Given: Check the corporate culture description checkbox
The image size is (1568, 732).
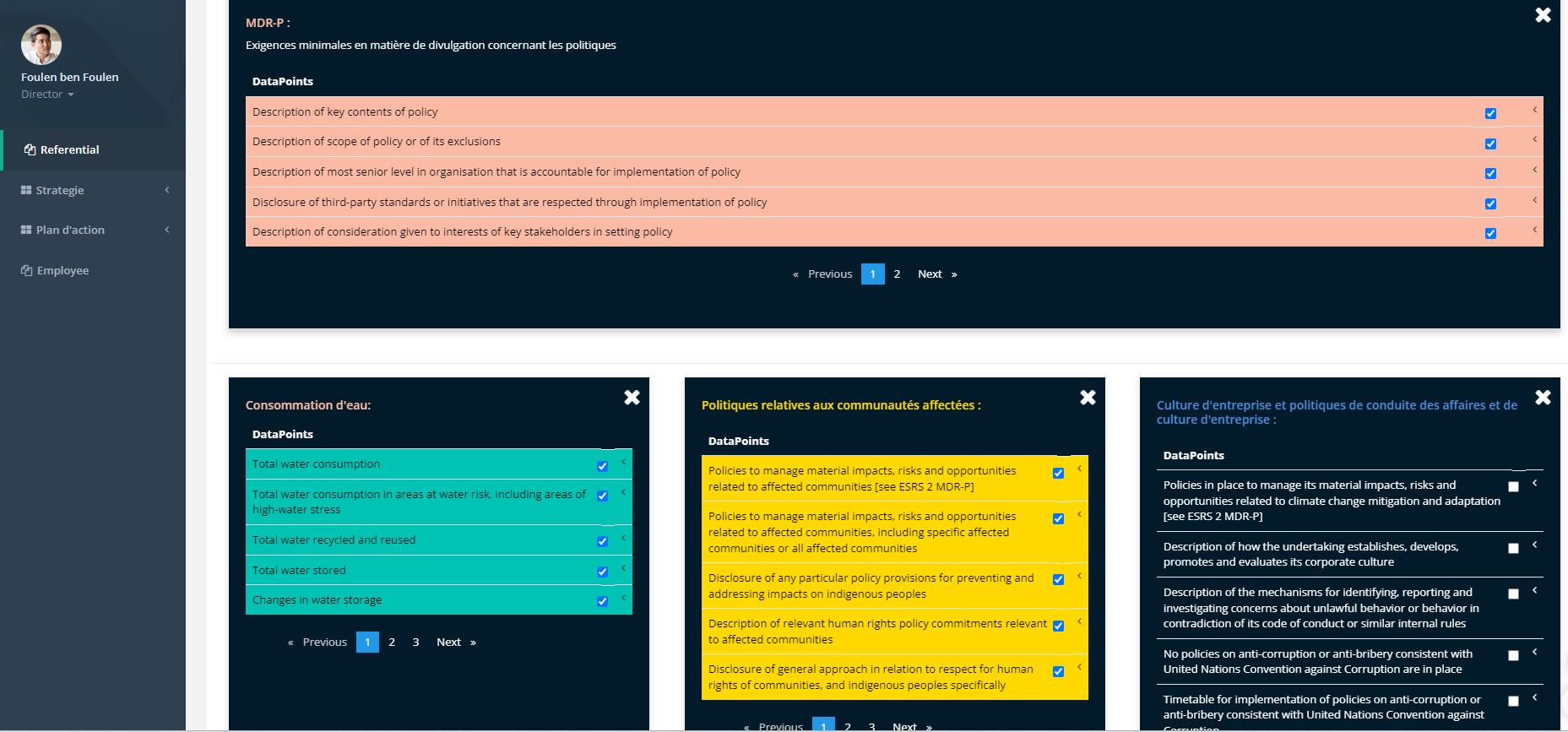Looking at the screenshot, I should pyautogui.click(x=1513, y=549).
